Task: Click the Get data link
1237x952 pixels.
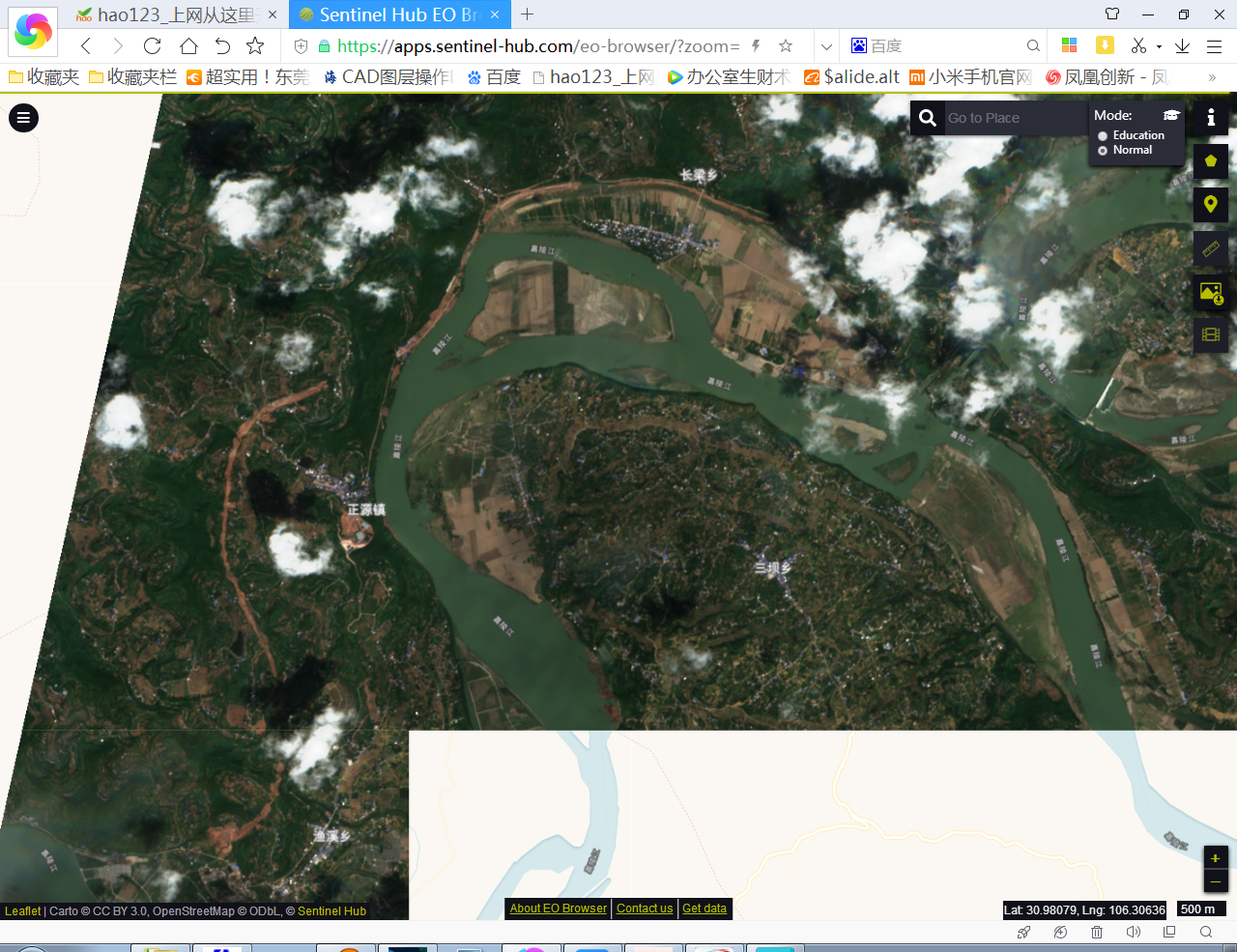Action: click(705, 909)
